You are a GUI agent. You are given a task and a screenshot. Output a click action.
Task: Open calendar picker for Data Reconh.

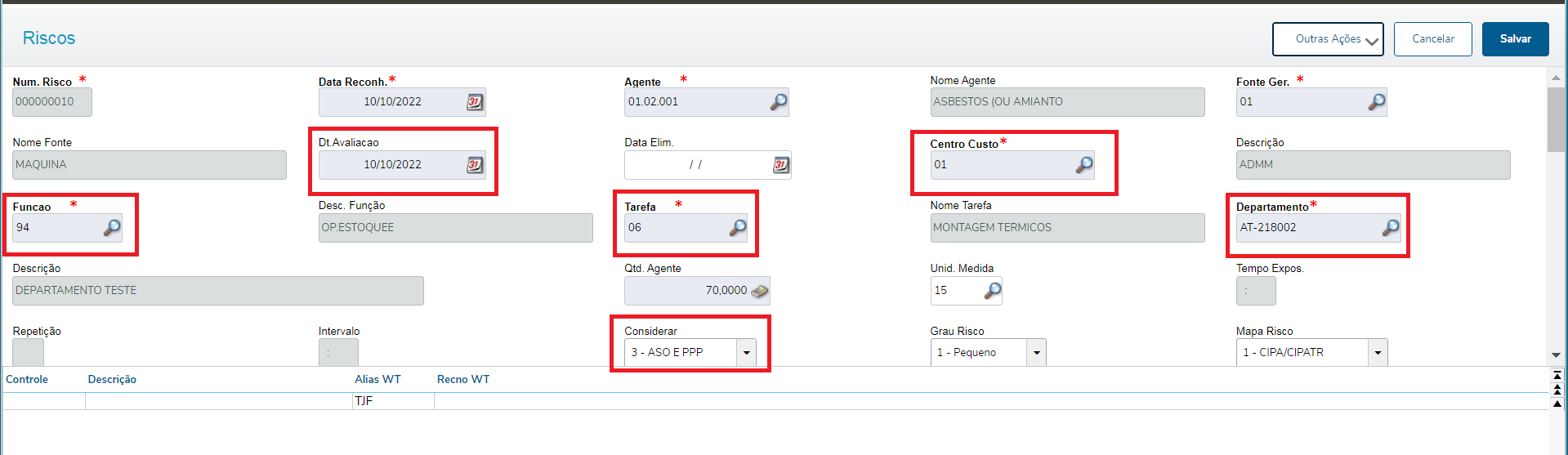[475, 102]
